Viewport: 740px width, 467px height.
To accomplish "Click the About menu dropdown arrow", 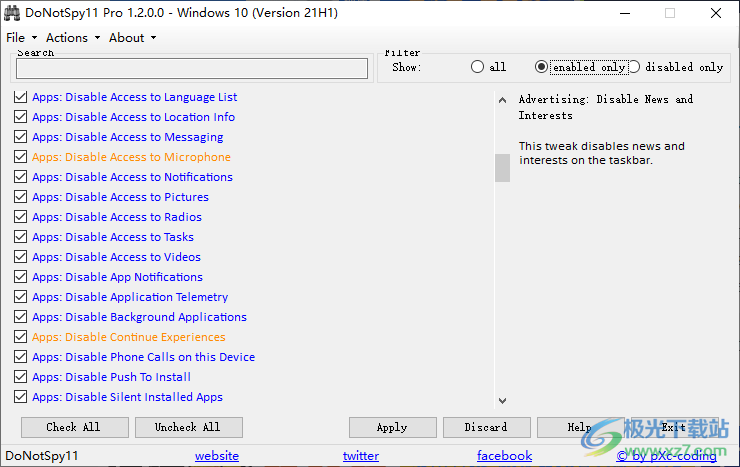I will pos(153,38).
